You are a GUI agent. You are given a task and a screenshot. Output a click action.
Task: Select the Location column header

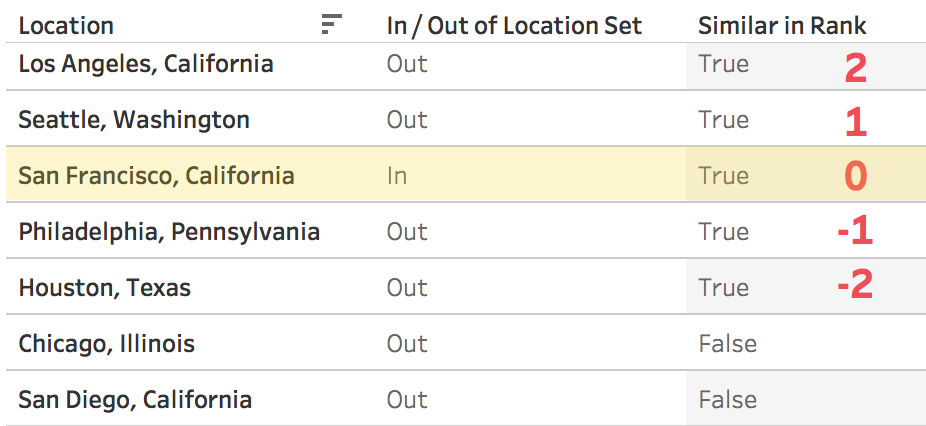(x=66, y=26)
